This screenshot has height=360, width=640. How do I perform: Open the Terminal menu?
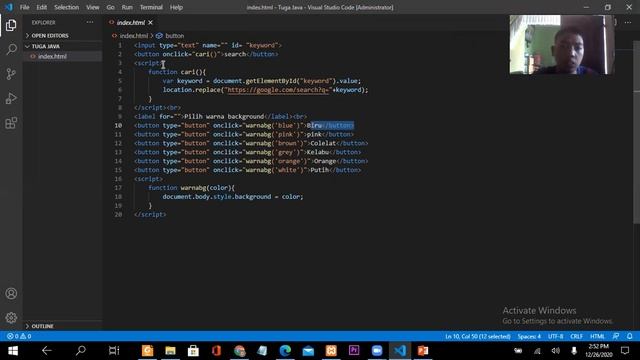click(x=151, y=7)
